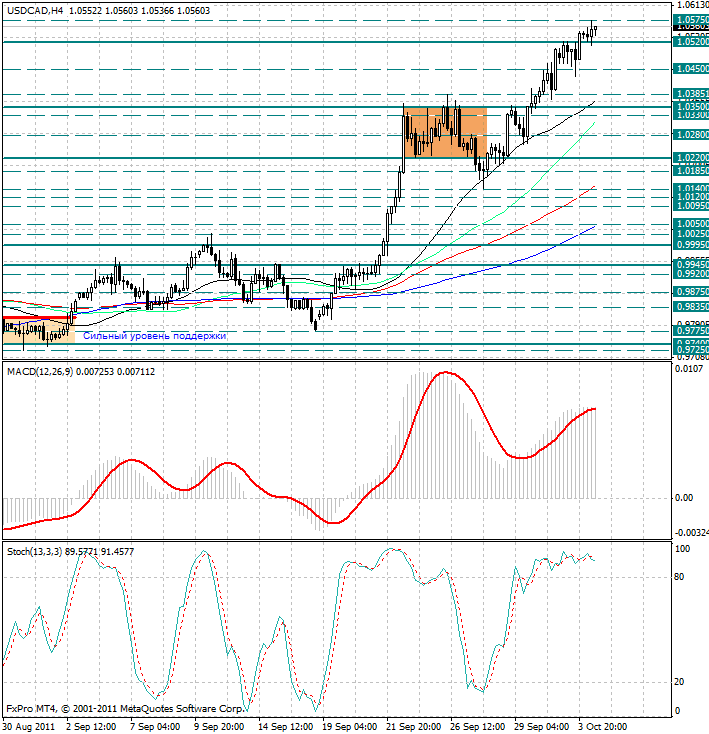This screenshot has height=734, width=709.
Task: Click the Stochastic 80 level label
Action: click(x=679, y=577)
